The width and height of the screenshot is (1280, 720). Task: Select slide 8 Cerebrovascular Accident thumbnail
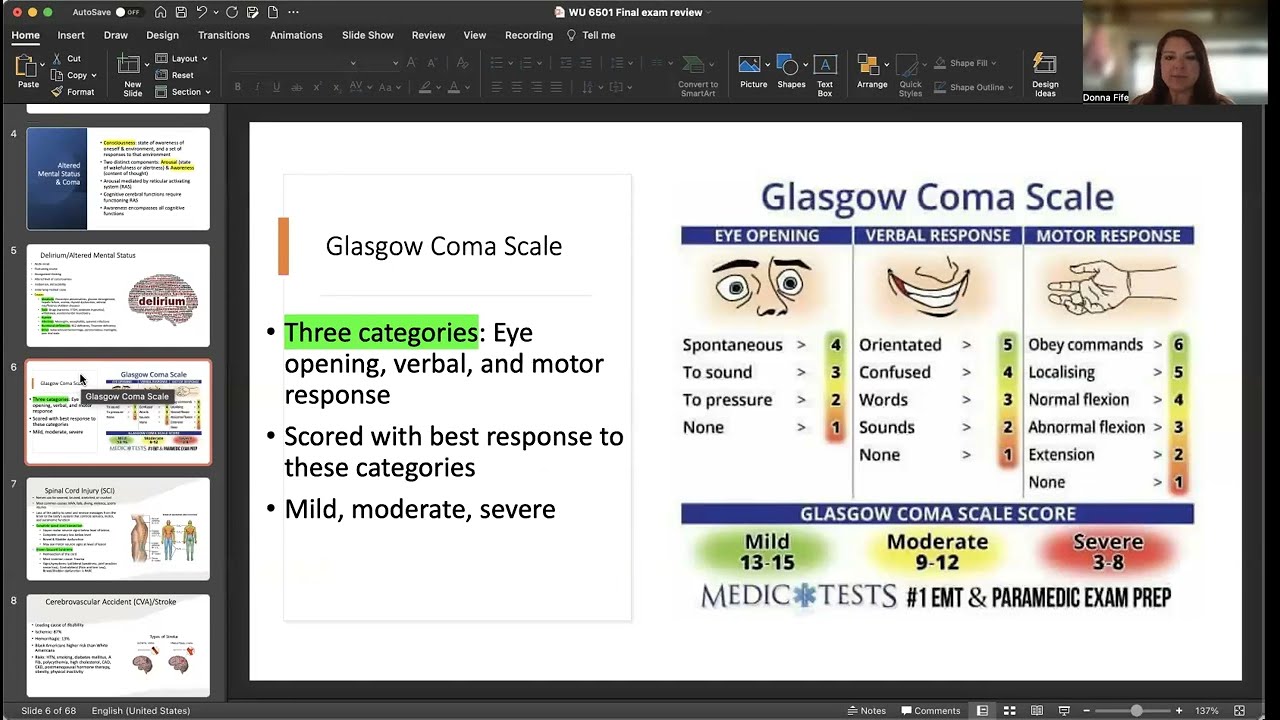click(x=118, y=646)
